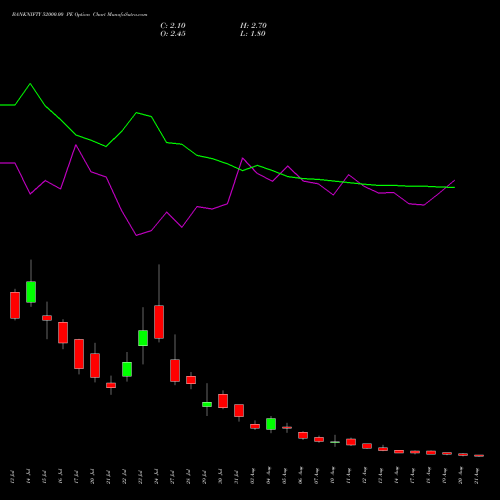Click the 05 Aug date label
This screenshot has height=500, width=500.
(x=285, y=476)
